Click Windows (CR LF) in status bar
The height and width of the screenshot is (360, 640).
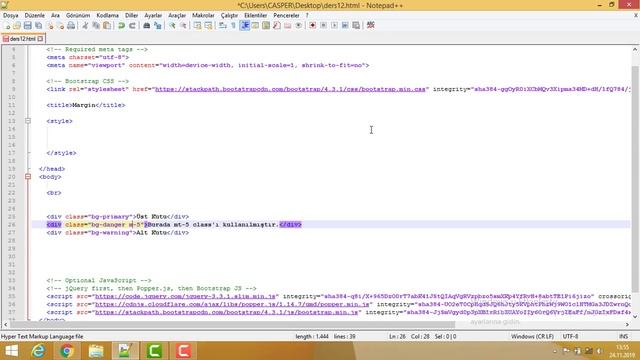pyautogui.click(x=532, y=336)
